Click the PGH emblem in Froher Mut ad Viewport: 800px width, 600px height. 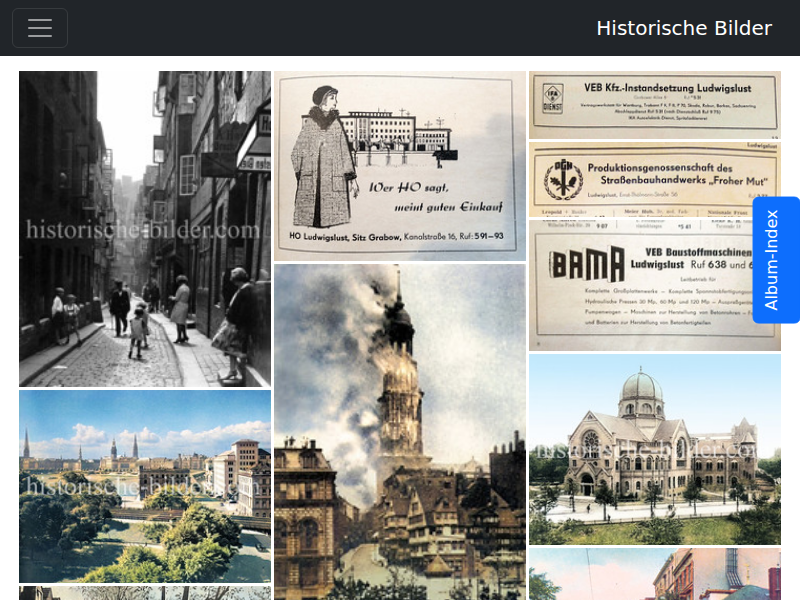click(x=563, y=178)
